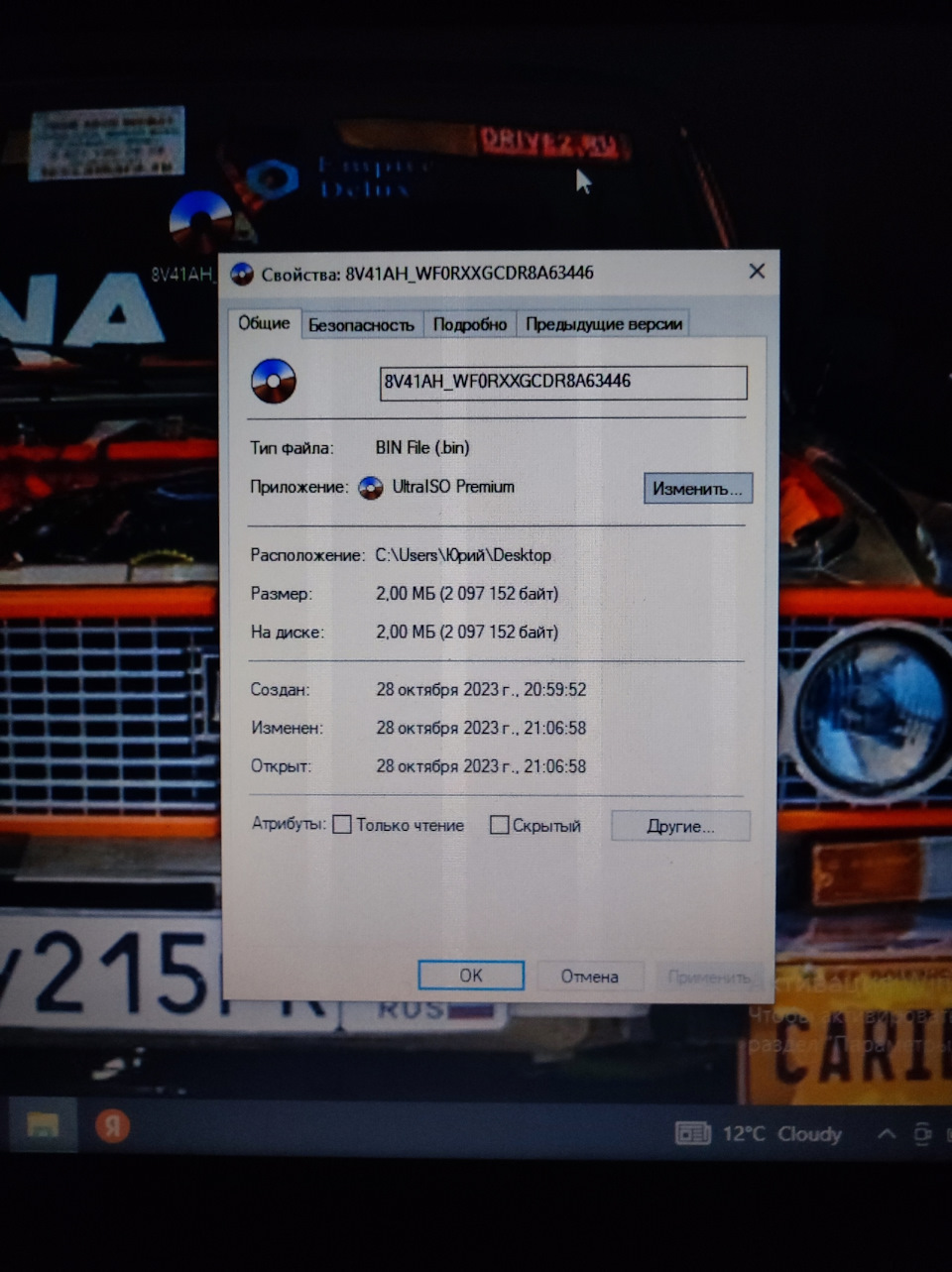Viewport: 952px width, 1272px height.
Task: Click the UltraISO Premium application icon
Action: (x=371, y=488)
